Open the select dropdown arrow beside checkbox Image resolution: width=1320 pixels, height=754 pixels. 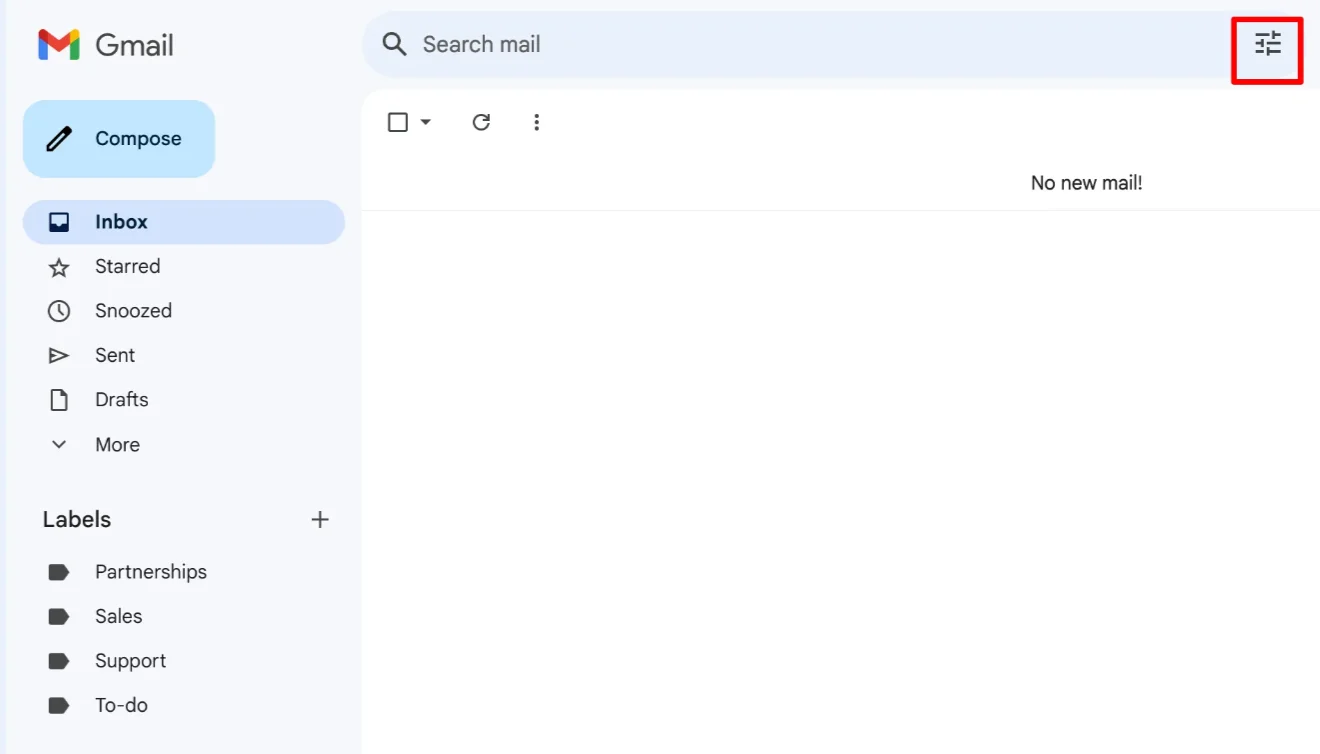tap(426, 122)
